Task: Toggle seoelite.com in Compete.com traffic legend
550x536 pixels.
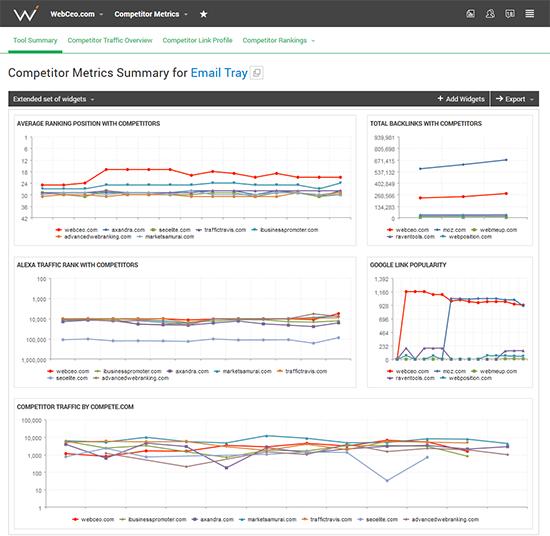Action: (378, 520)
